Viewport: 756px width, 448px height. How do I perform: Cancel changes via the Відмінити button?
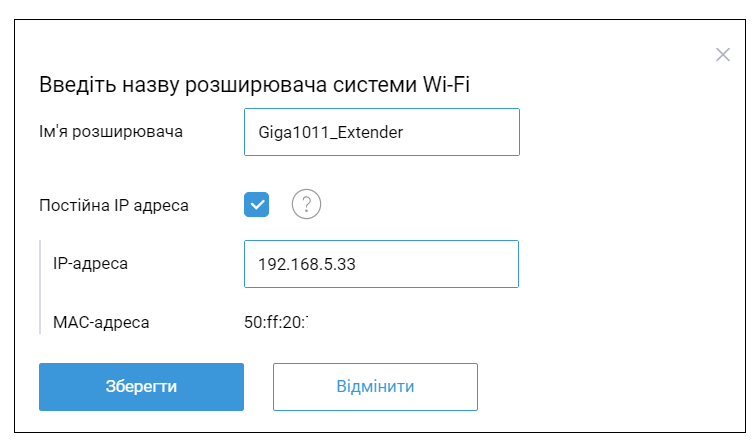coord(375,387)
